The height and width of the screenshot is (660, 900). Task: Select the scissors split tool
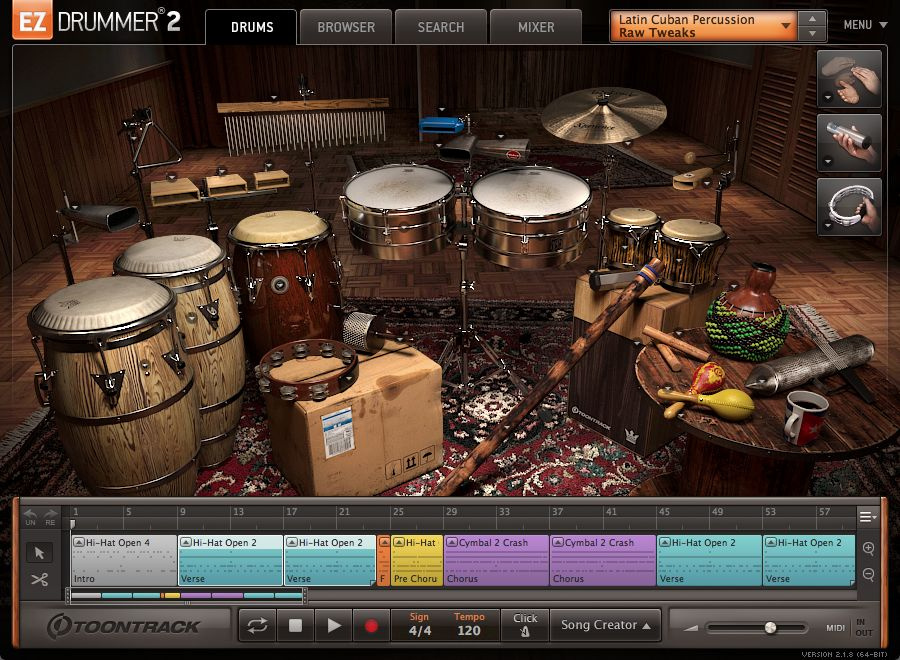click(40, 578)
